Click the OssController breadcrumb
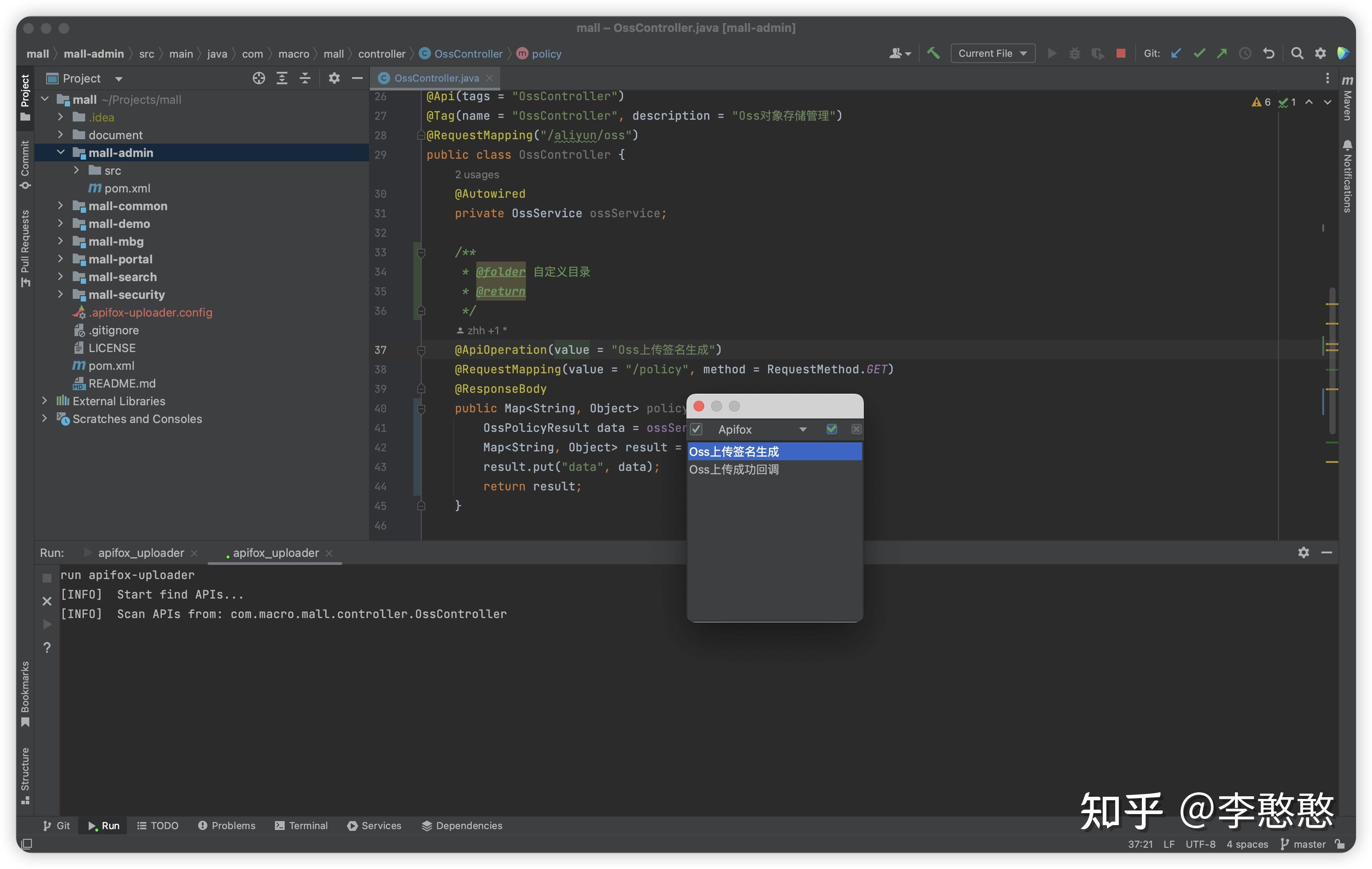 point(461,54)
